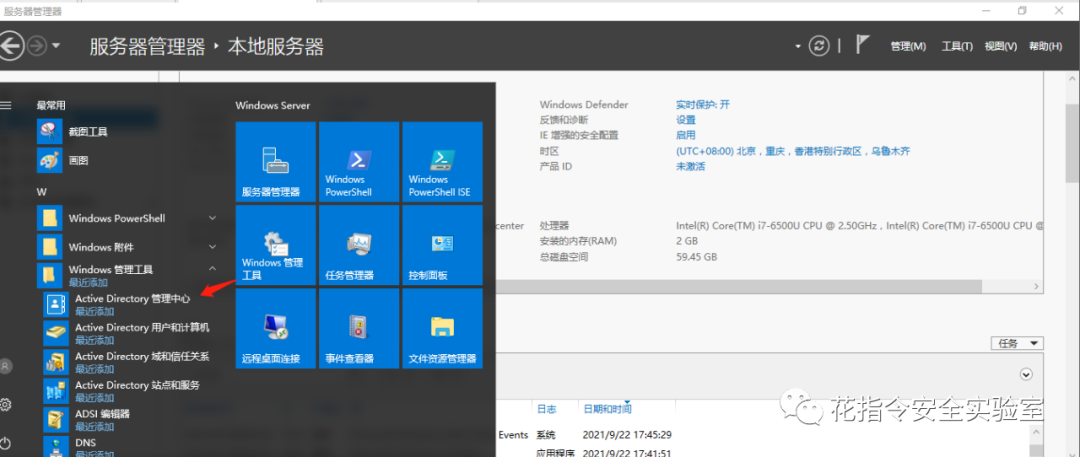Open the 管理(M) menu
The image size is (1080, 457).
click(x=908, y=46)
